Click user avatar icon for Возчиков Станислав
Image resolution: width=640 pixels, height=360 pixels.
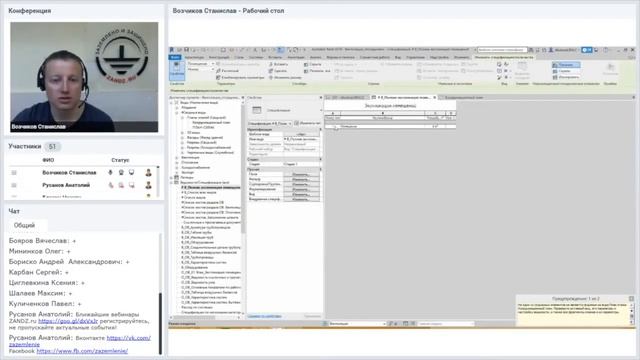(148, 173)
